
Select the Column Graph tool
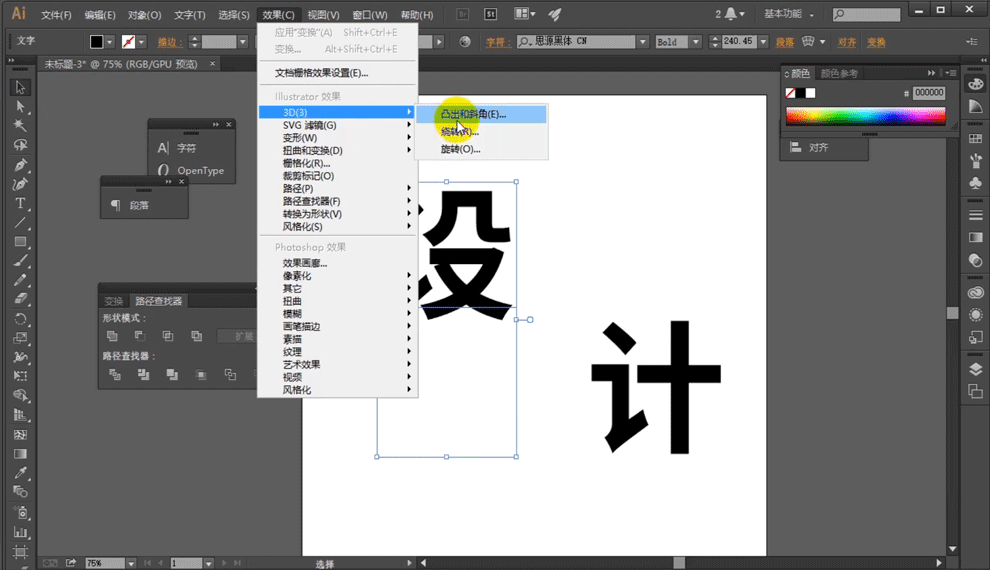tap(20, 532)
